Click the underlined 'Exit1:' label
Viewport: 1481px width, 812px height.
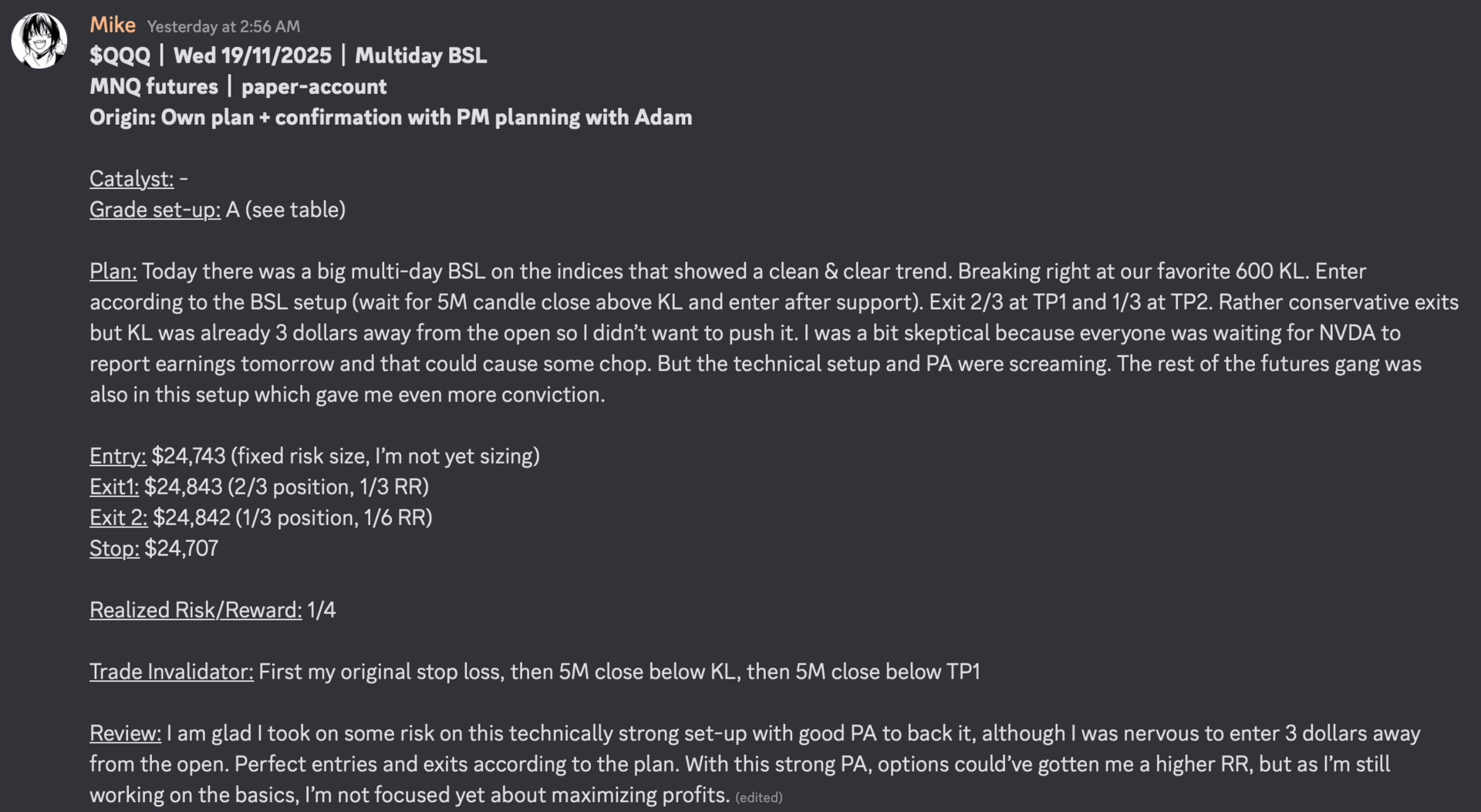(x=113, y=487)
